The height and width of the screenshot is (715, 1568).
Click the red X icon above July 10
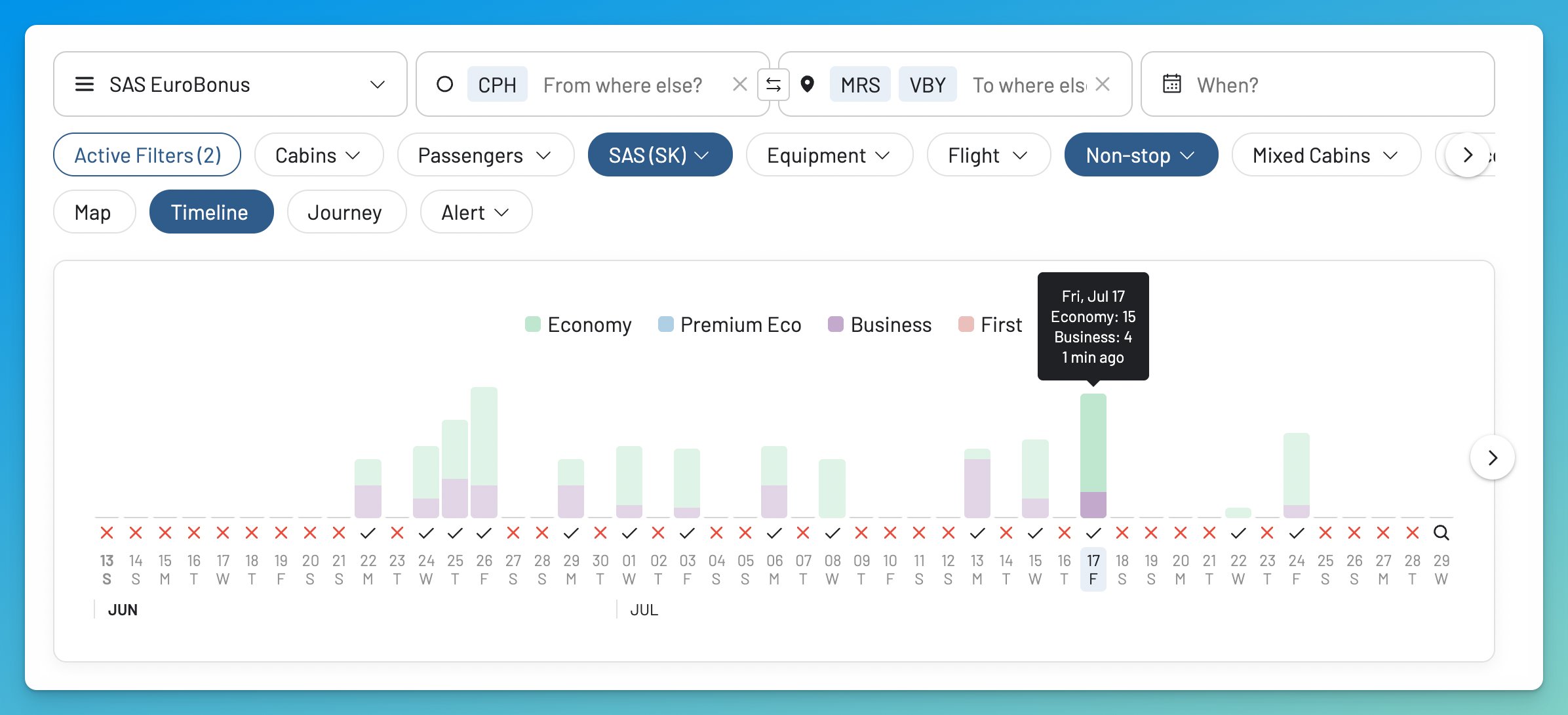(x=890, y=533)
